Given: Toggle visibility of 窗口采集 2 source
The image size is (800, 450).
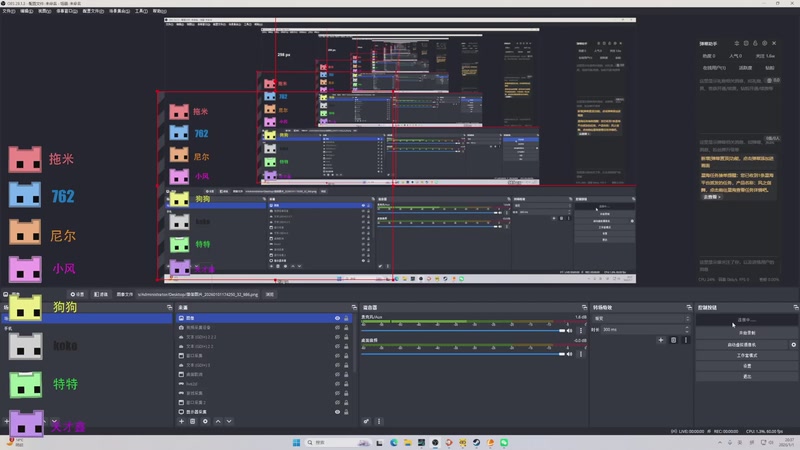Looking at the screenshot, I should [337, 403].
